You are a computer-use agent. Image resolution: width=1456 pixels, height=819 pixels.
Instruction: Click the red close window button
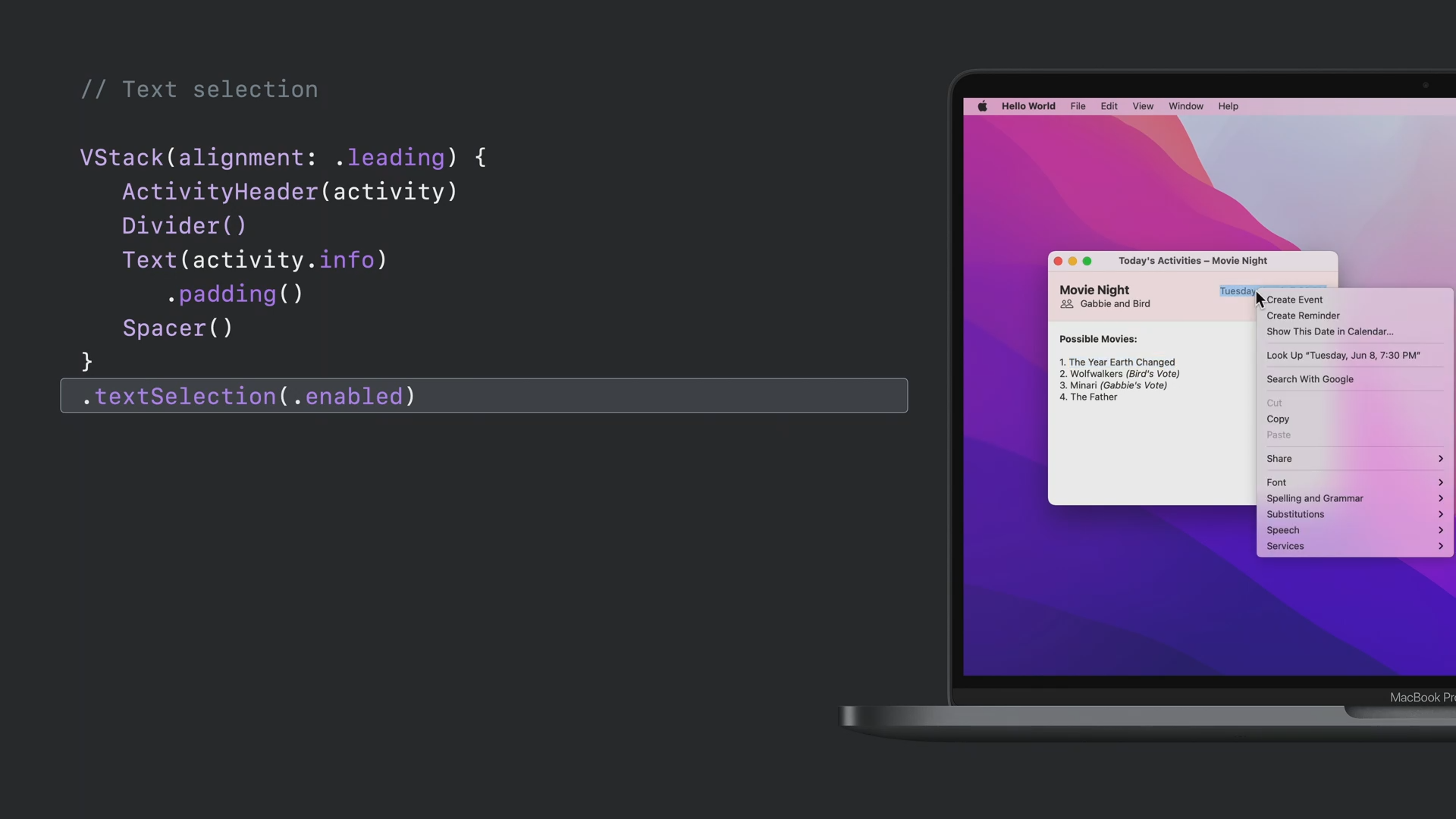[x=1058, y=261]
